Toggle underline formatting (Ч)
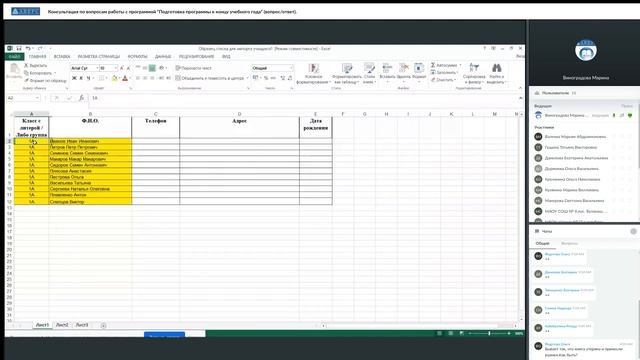This screenshot has height=360, width=640. click(88, 78)
